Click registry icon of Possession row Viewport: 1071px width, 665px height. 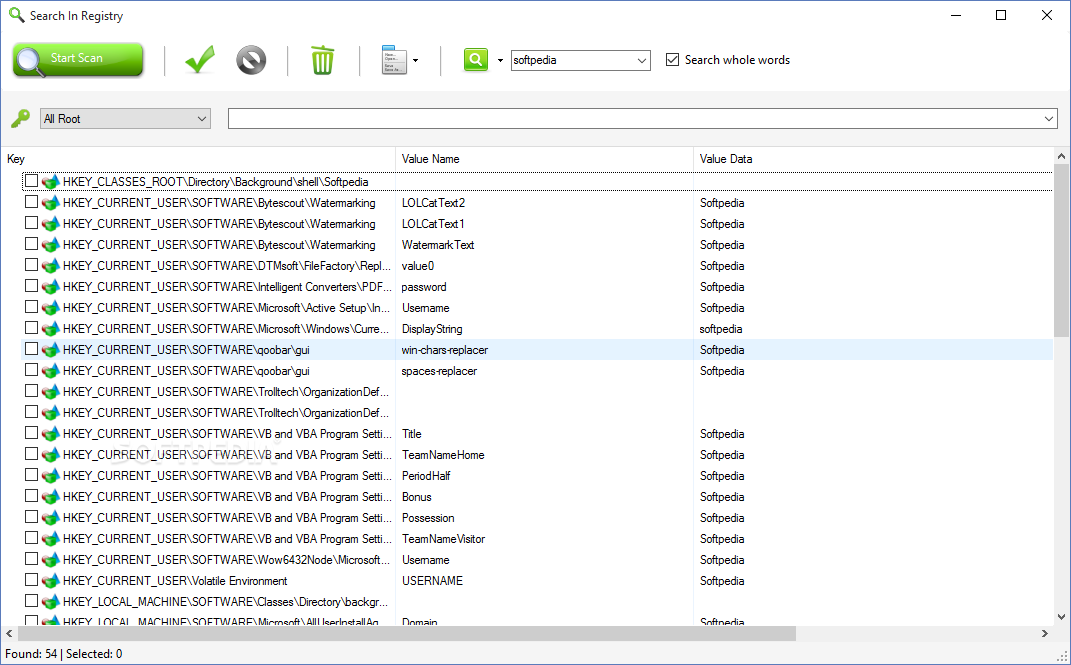[51, 518]
